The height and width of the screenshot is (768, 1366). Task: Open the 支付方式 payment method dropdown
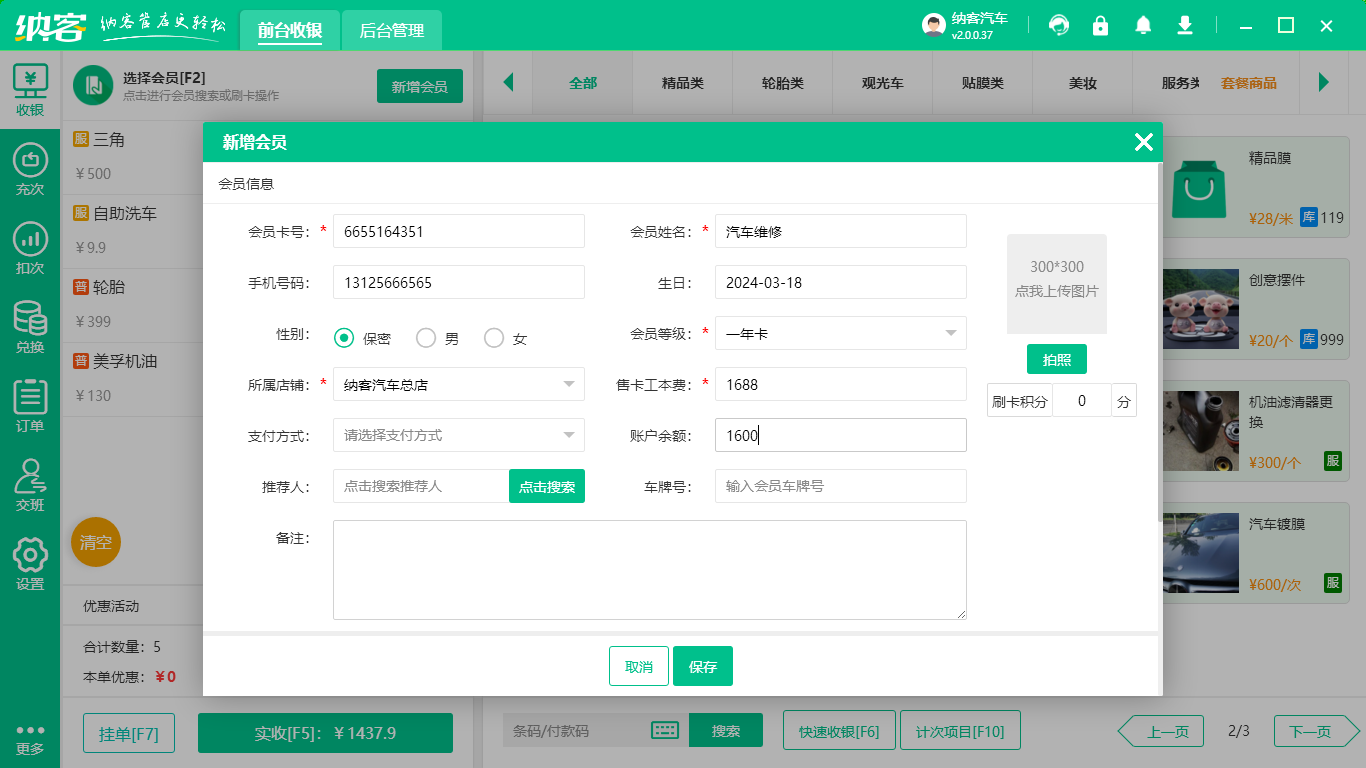[458, 435]
